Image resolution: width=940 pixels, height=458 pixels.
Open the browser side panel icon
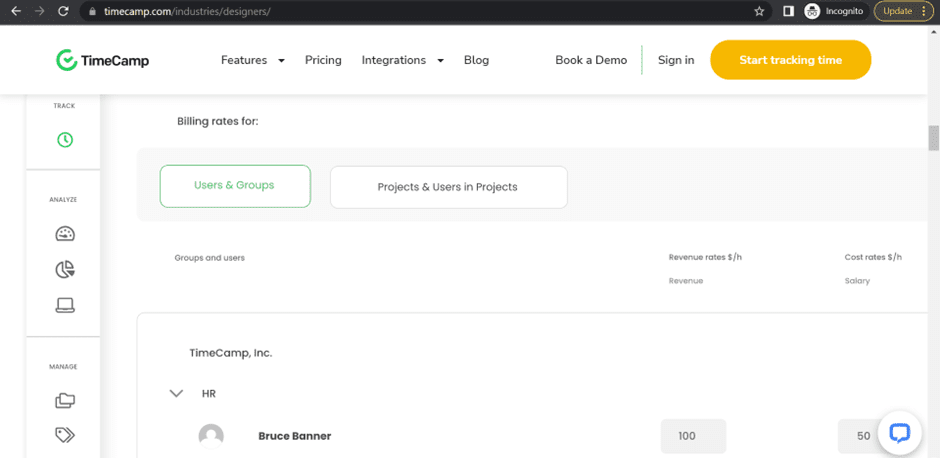coord(788,11)
